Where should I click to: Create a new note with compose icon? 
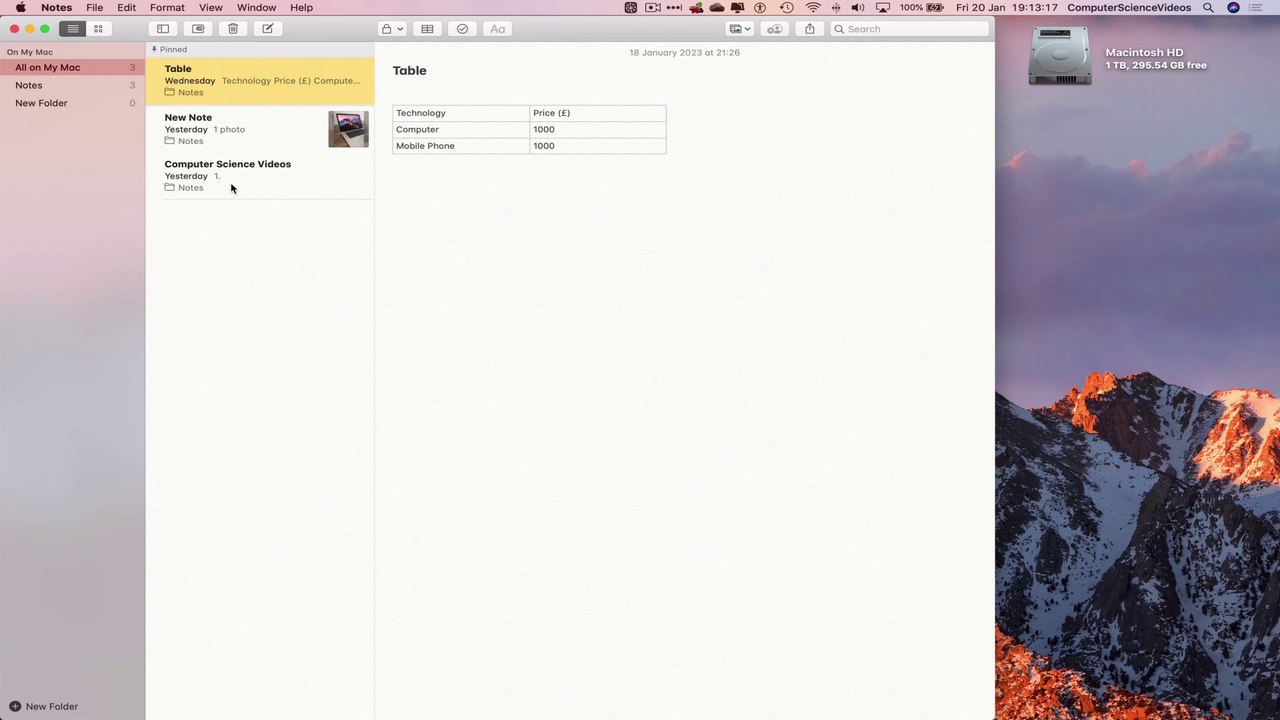point(268,29)
